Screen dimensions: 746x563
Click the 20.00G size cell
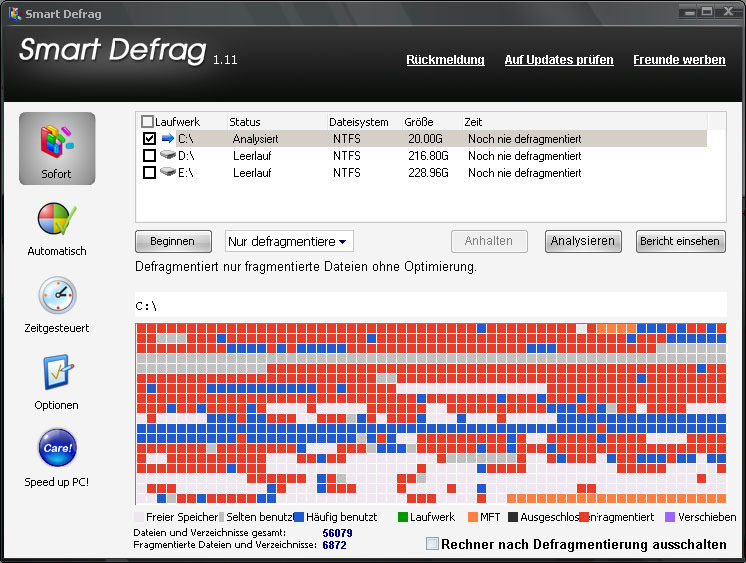425,139
